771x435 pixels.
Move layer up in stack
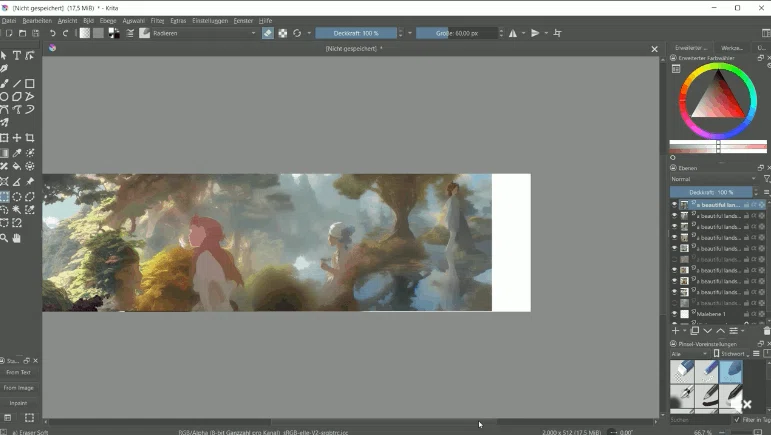(x=720, y=331)
